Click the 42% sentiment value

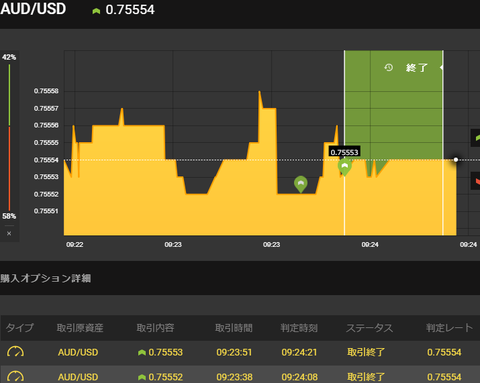(x=9, y=57)
